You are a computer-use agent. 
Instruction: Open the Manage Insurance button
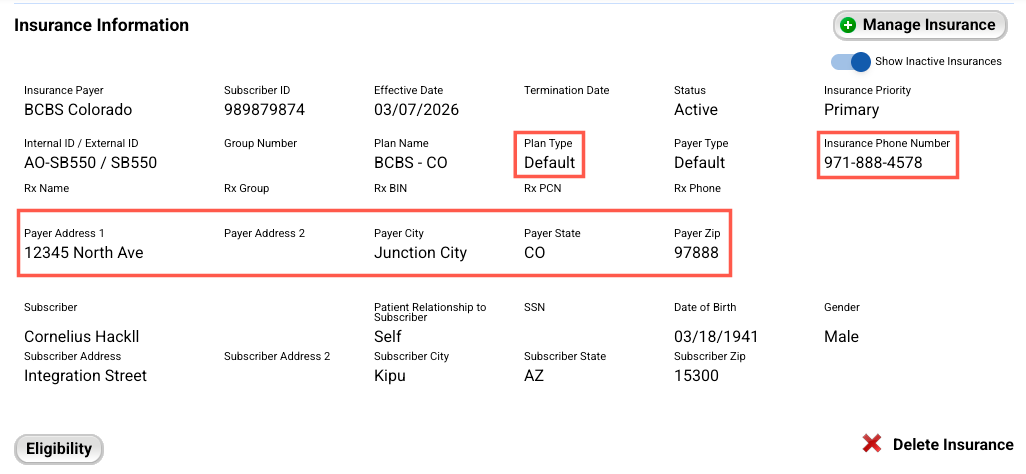(x=919, y=26)
